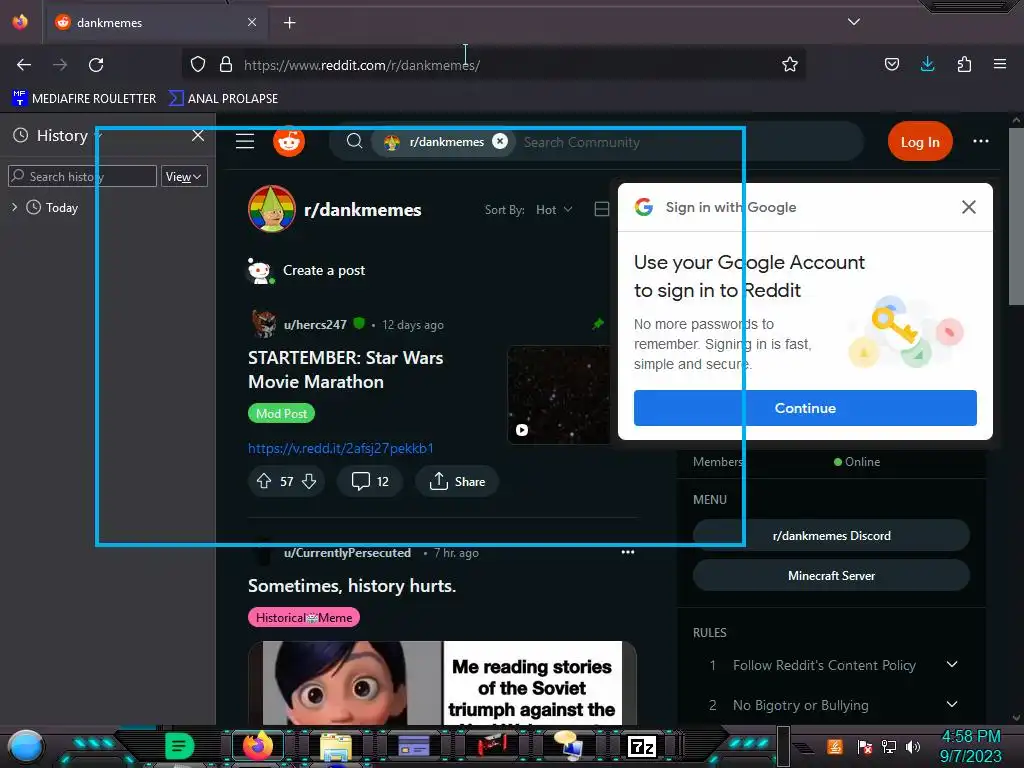Change the post layout view icon

(x=602, y=209)
